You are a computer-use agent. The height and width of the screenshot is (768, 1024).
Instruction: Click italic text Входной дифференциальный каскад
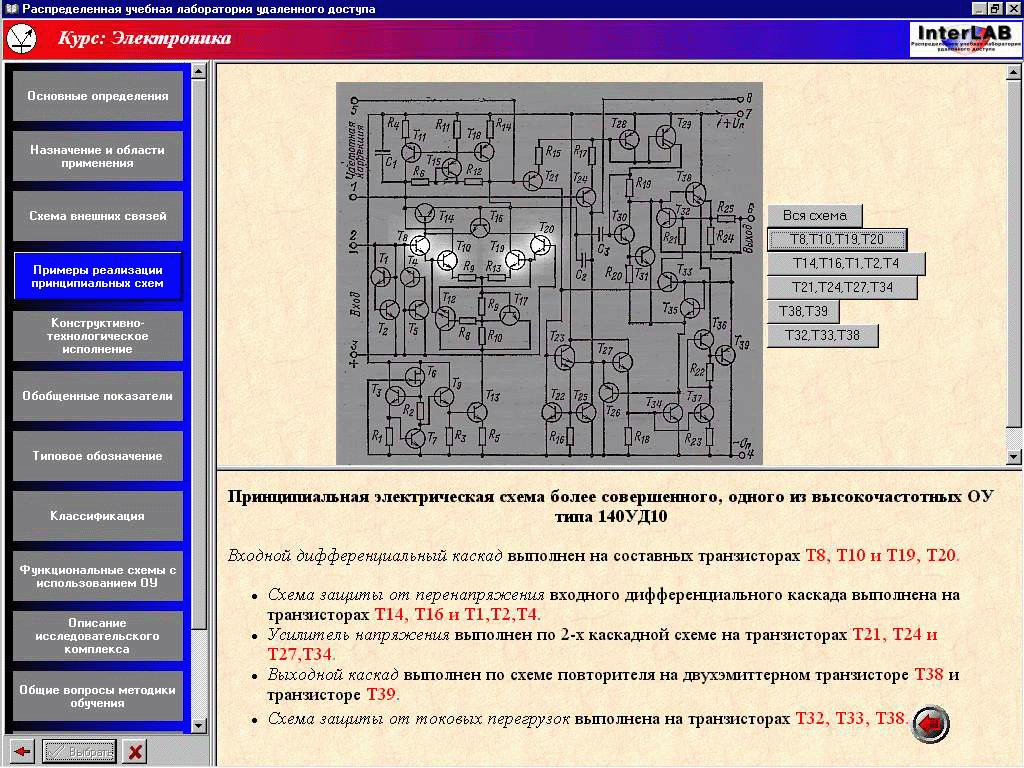click(x=365, y=556)
